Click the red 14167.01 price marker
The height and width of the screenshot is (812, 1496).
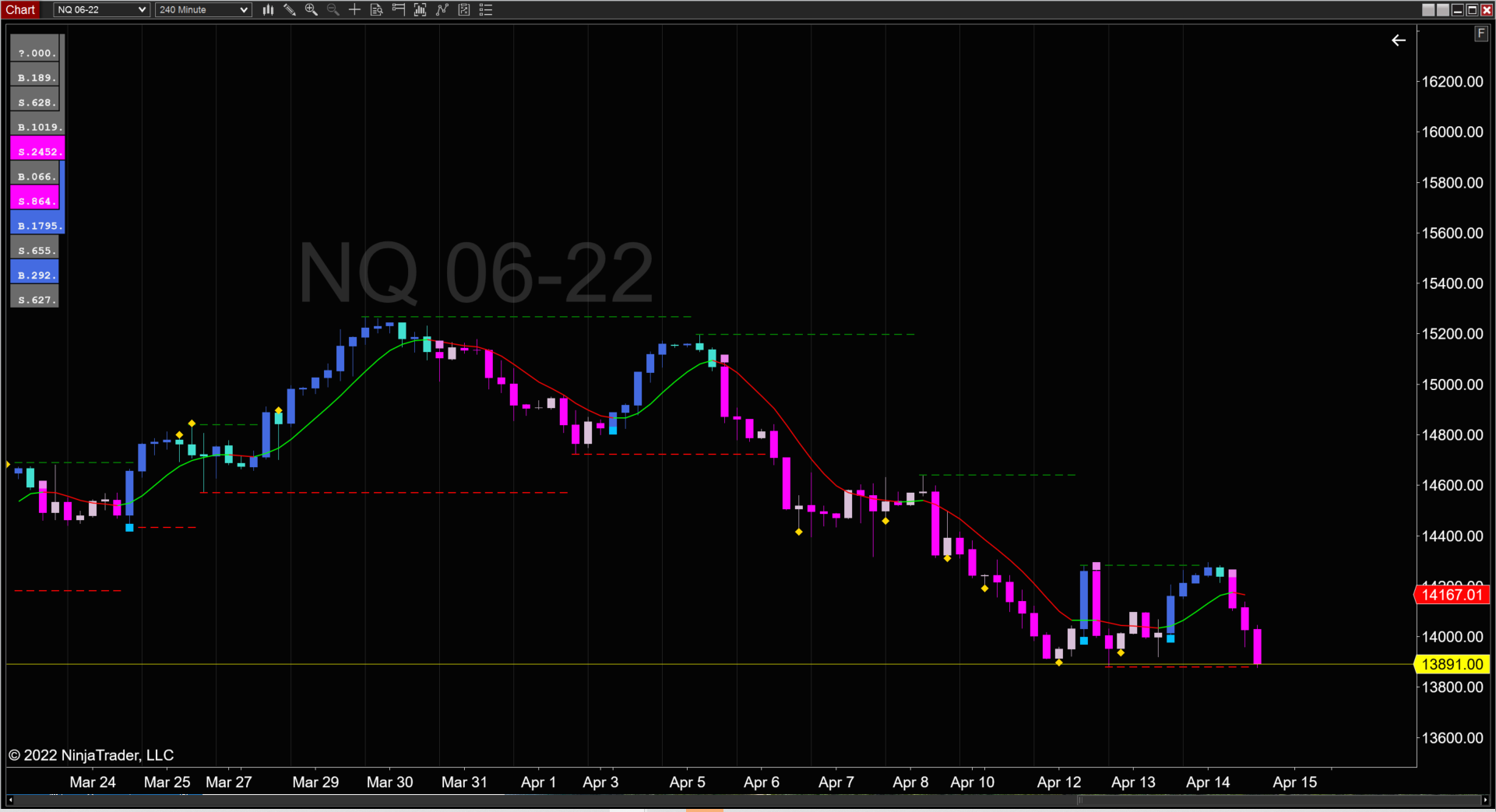tap(1452, 595)
